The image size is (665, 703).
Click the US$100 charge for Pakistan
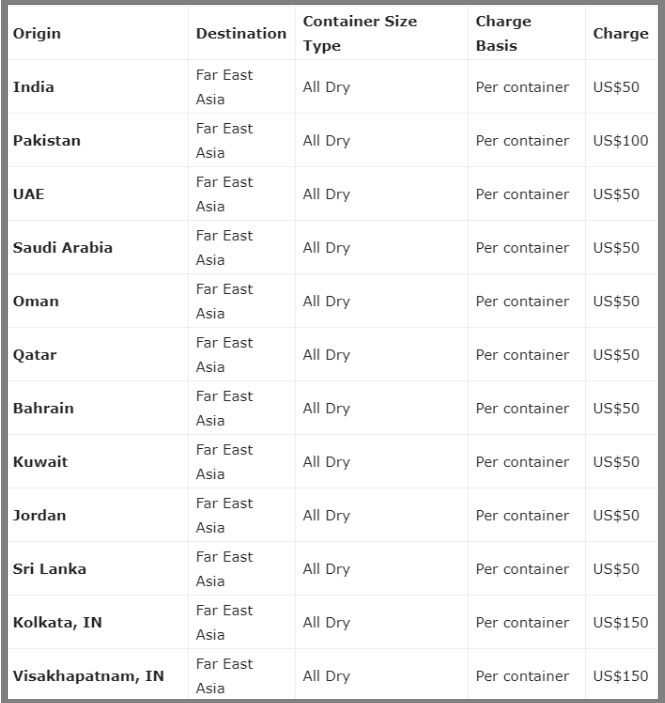(x=620, y=141)
